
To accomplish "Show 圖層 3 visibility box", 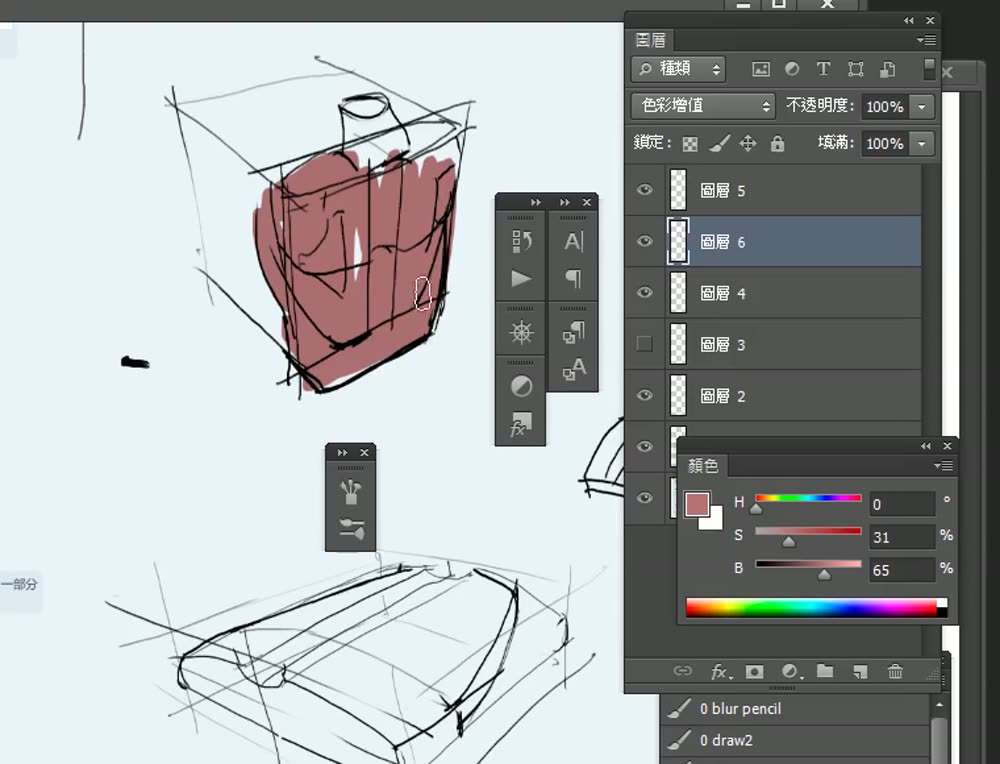I will [x=644, y=344].
